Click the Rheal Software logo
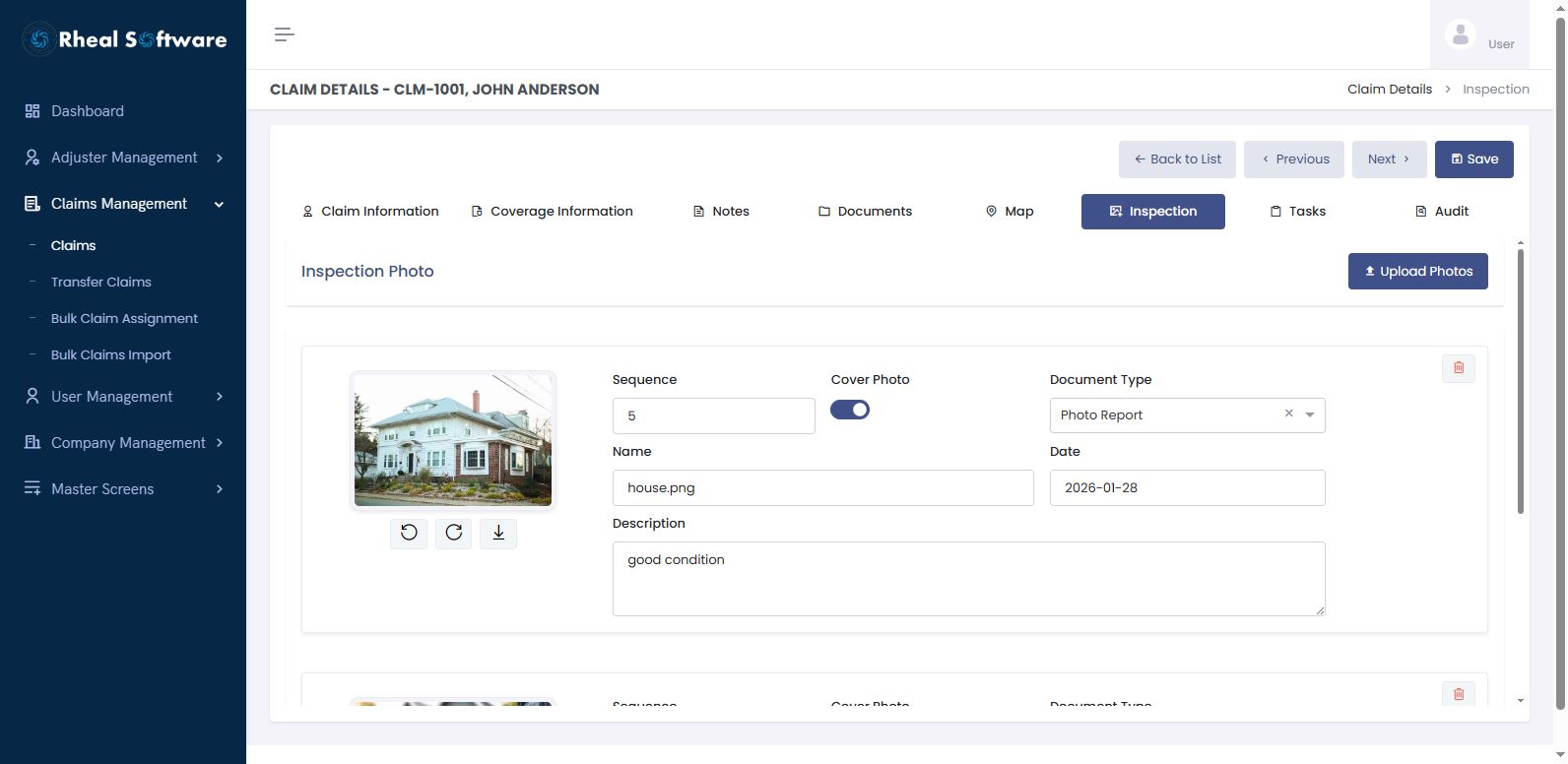1568x764 pixels. click(124, 39)
